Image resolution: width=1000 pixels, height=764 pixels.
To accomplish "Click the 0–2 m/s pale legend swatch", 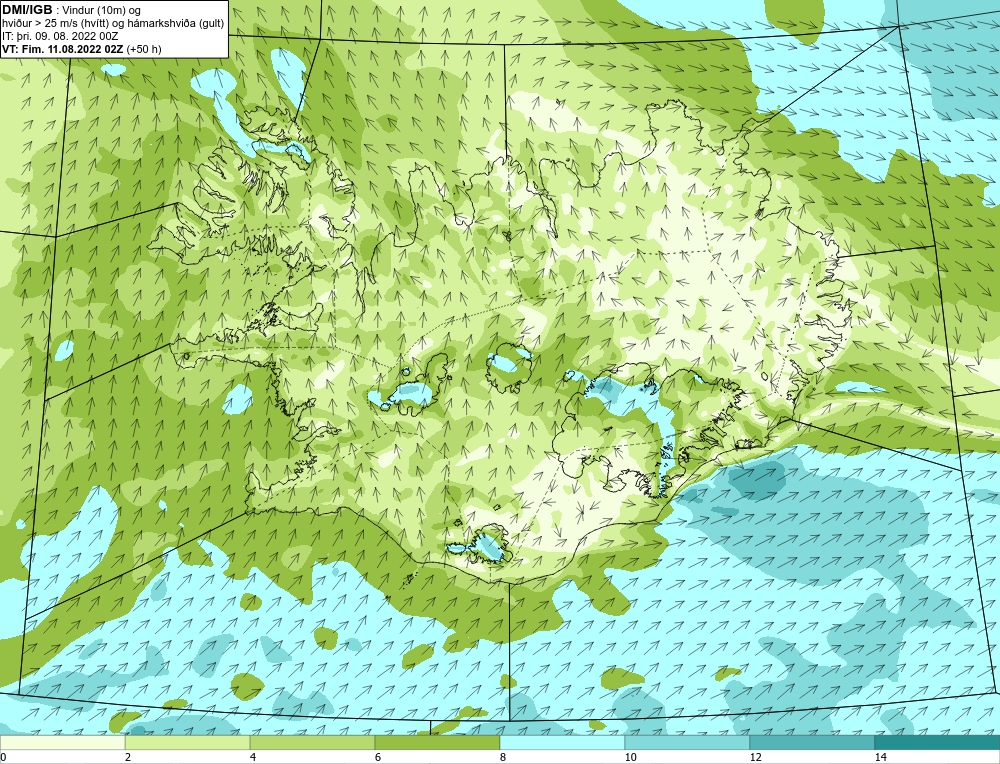I will point(62,742).
